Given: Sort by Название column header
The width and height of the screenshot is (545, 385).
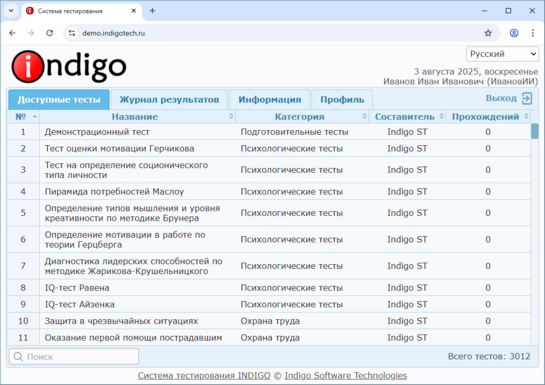Looking at the screenshot, I should click(x=138, y=117).
